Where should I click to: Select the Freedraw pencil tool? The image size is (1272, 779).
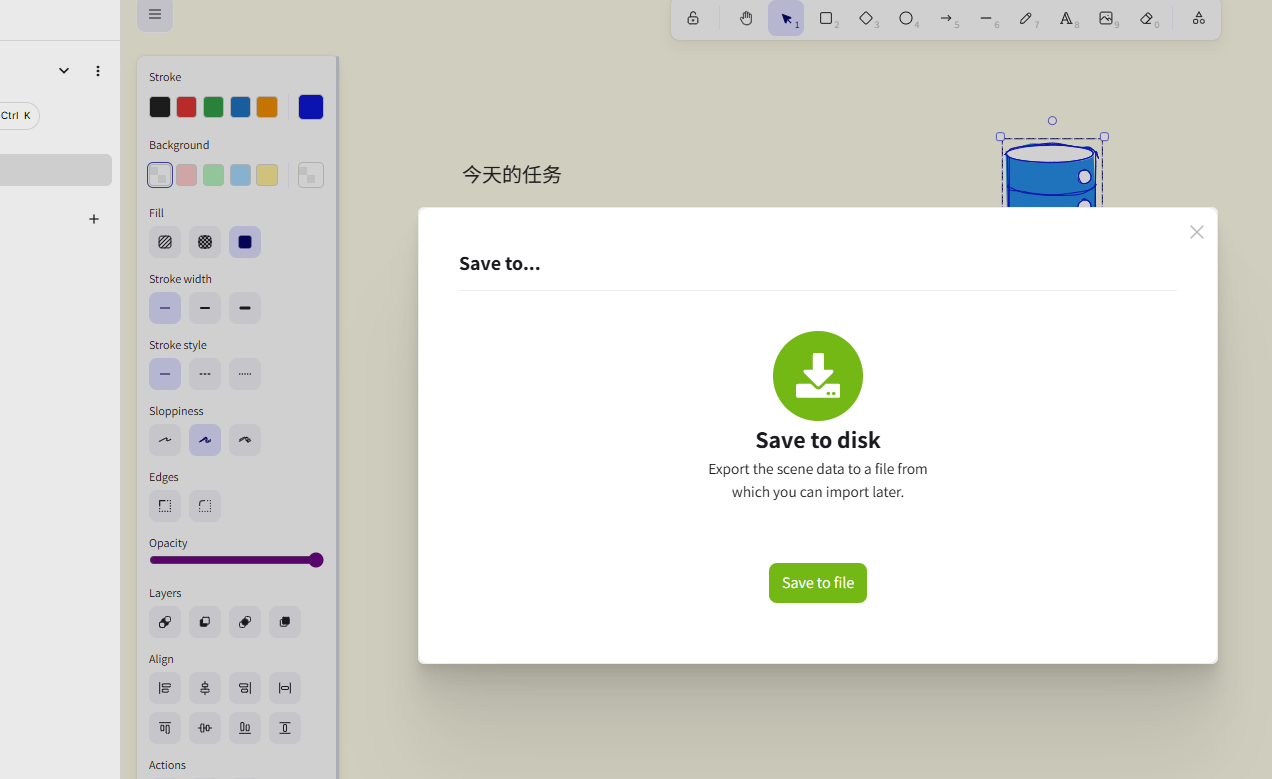pyautogui.click(x=1027, y=18)
